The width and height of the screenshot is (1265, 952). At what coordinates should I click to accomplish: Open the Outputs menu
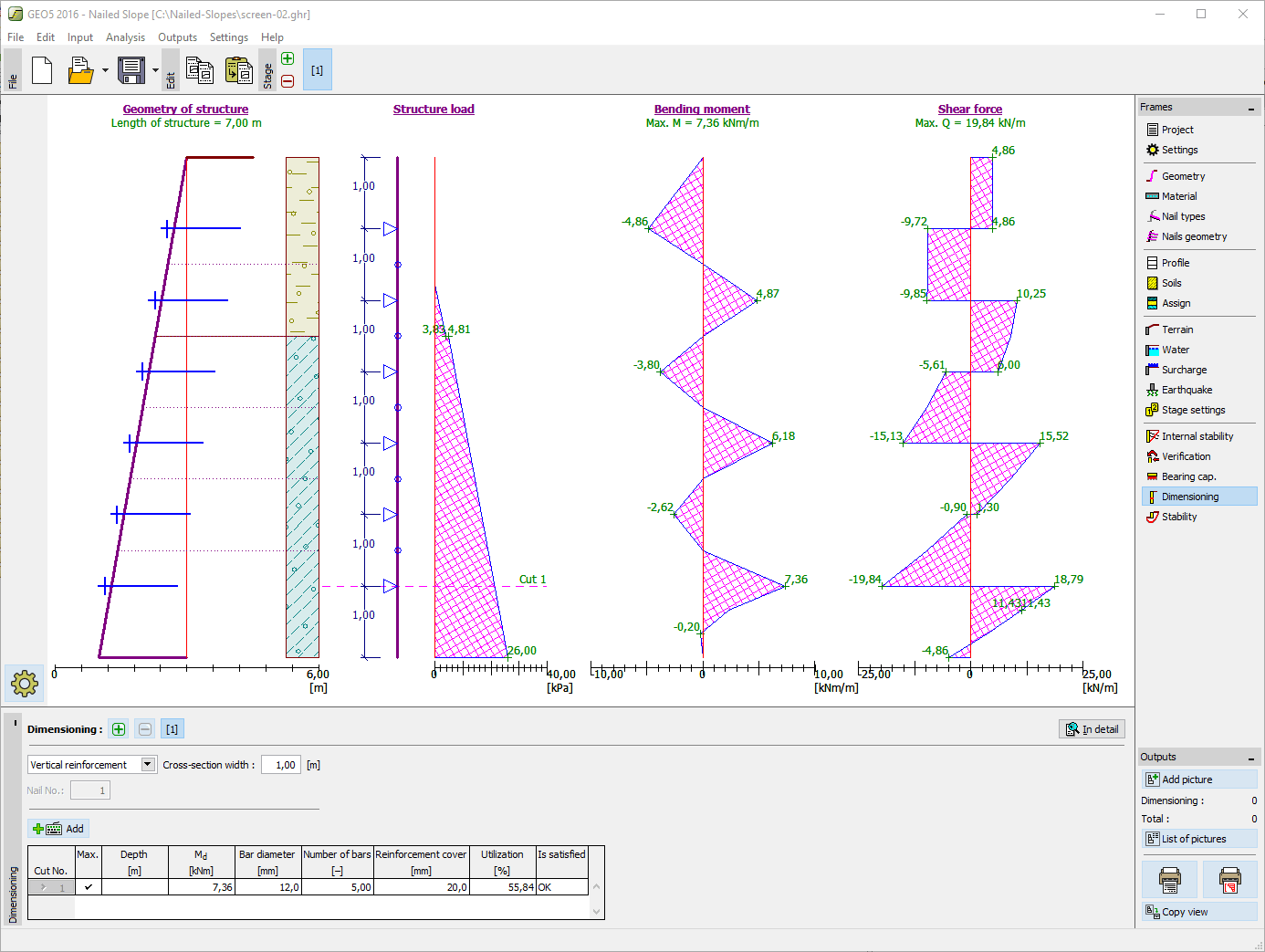pyautogui.click(x=177, y=37)
